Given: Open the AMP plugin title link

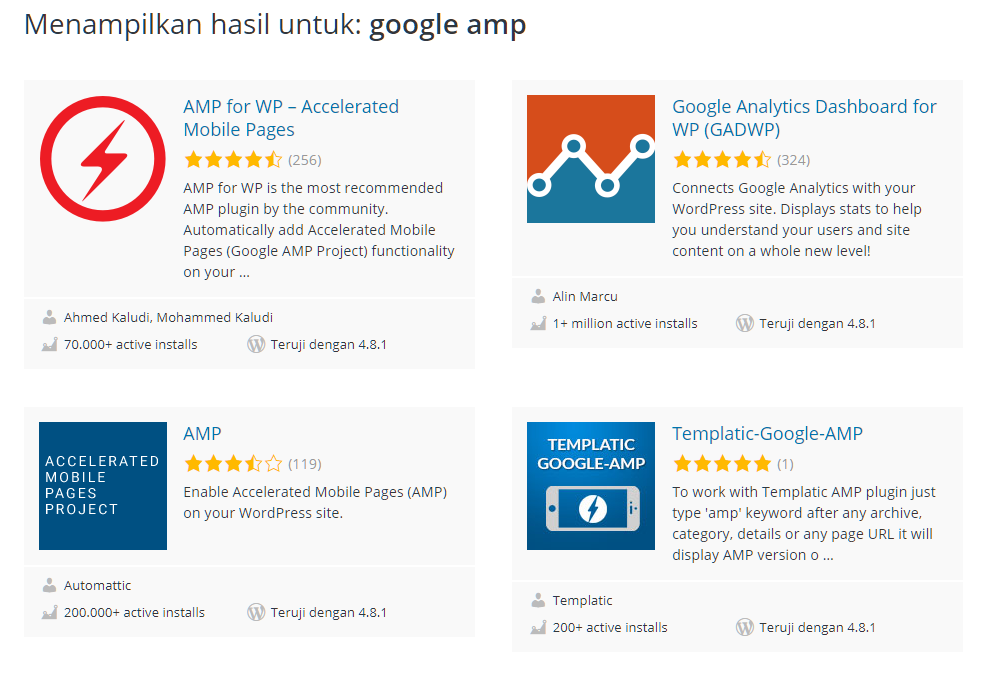Looking at the screenshot, I should [x=202, y=433].
